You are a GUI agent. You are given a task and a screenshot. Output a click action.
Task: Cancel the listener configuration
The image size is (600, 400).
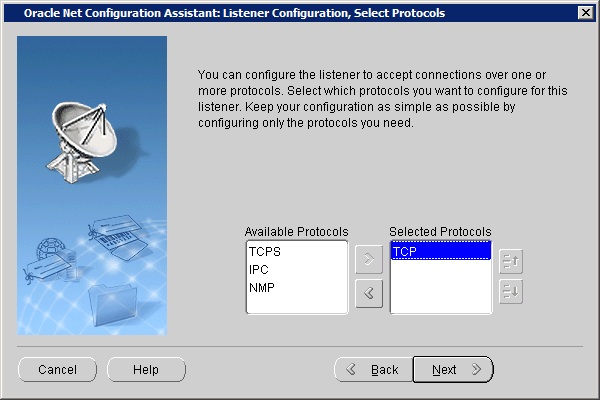coord(57,370)
